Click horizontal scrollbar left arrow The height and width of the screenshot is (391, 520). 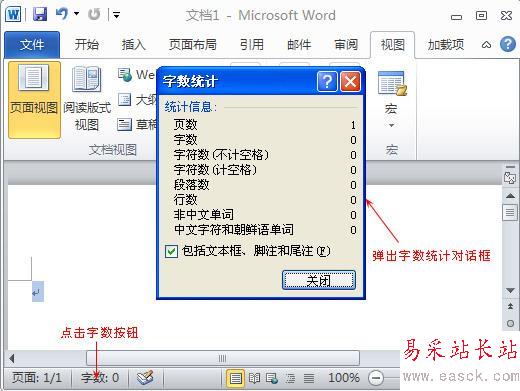(12, 359)
